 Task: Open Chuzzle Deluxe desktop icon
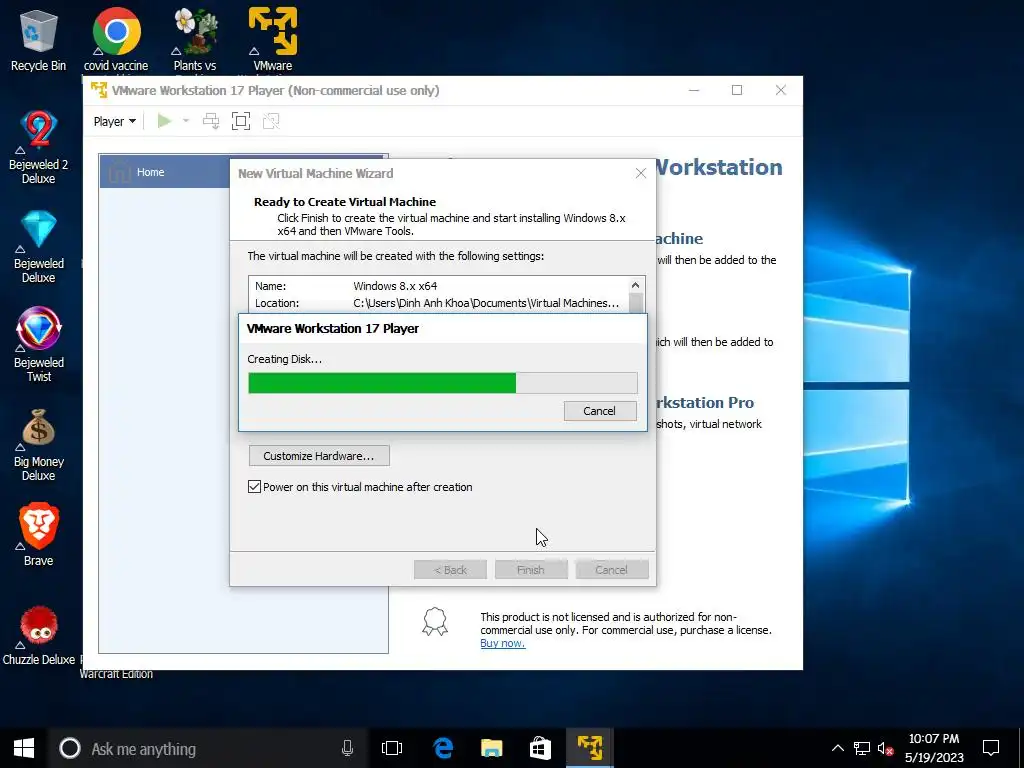(38, 636)
